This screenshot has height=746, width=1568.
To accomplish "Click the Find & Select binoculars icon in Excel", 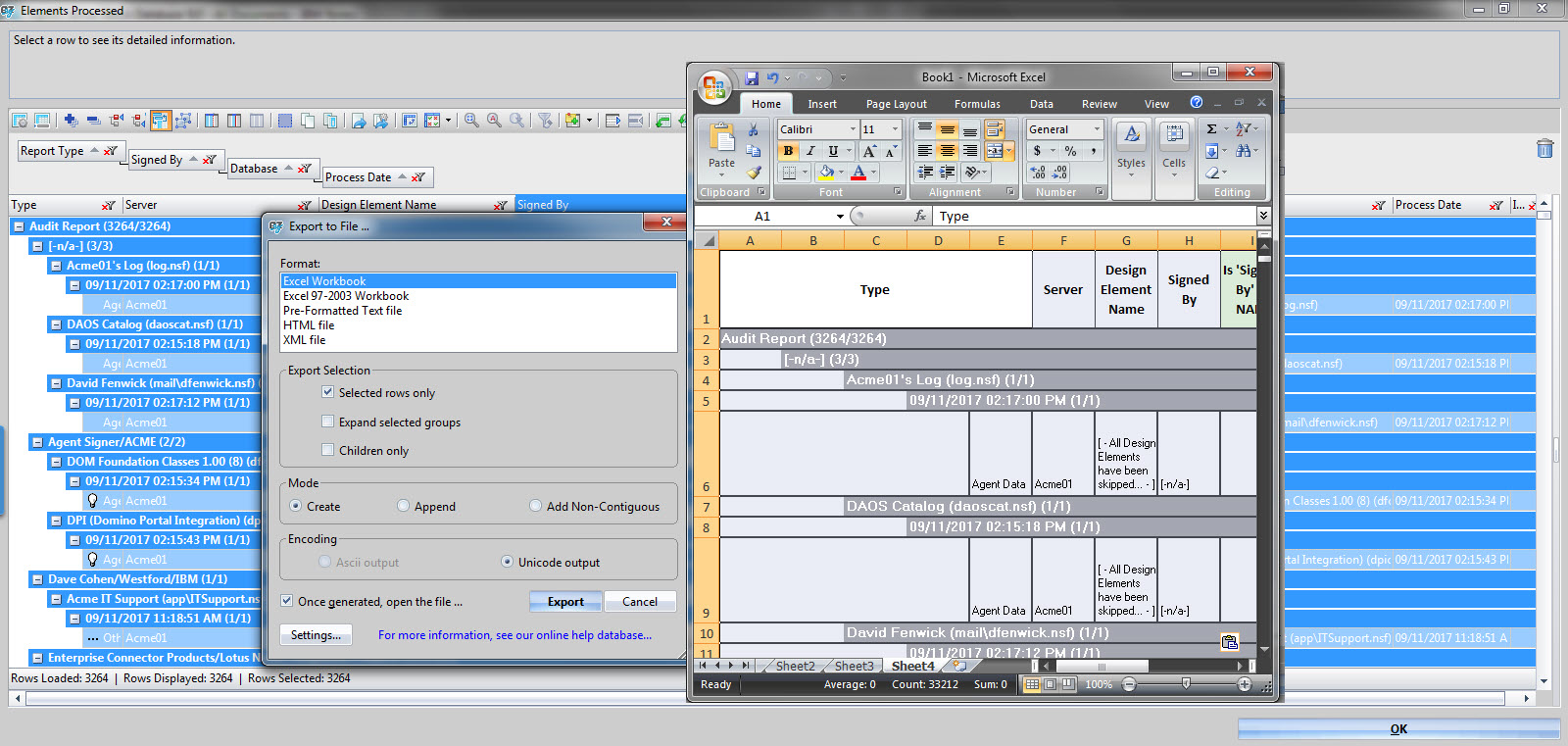I will pyautogui.click(x=1243, y=151).
